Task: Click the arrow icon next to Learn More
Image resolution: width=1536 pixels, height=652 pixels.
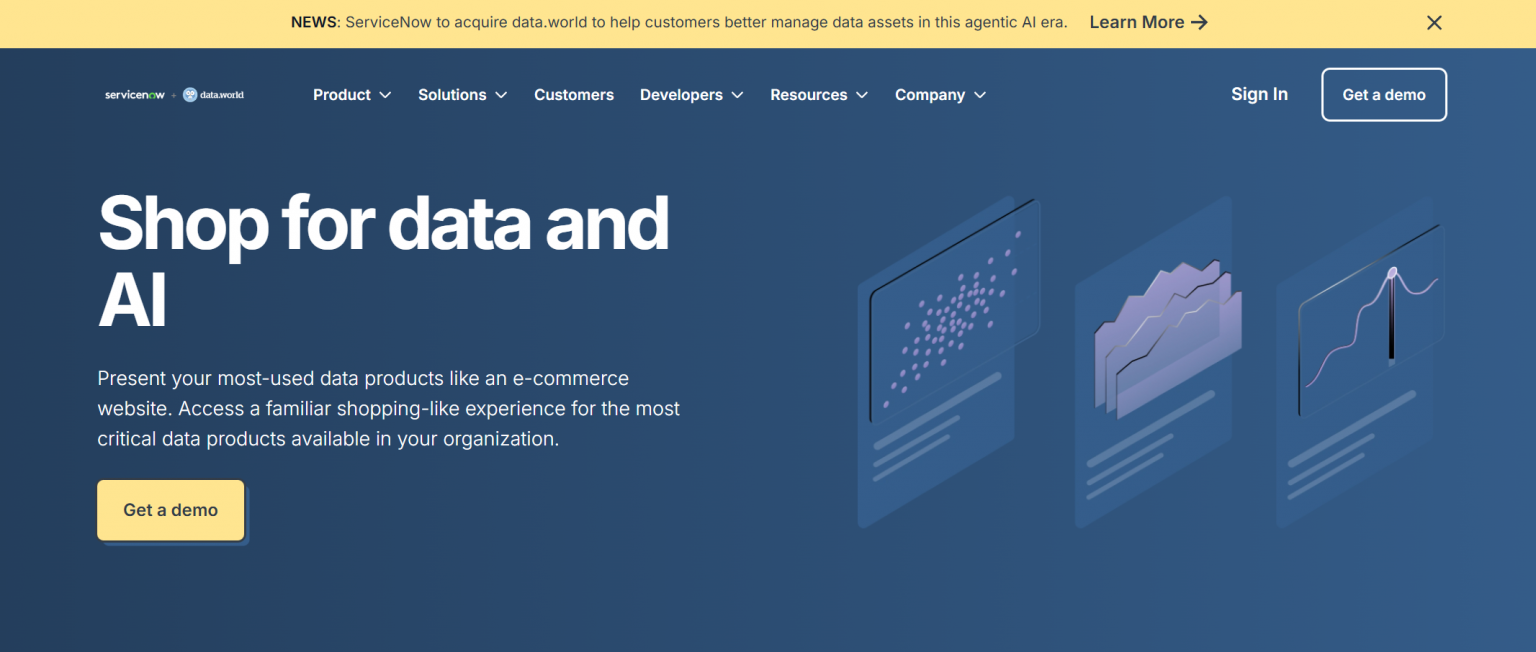Action: [x=1202, y=22]
